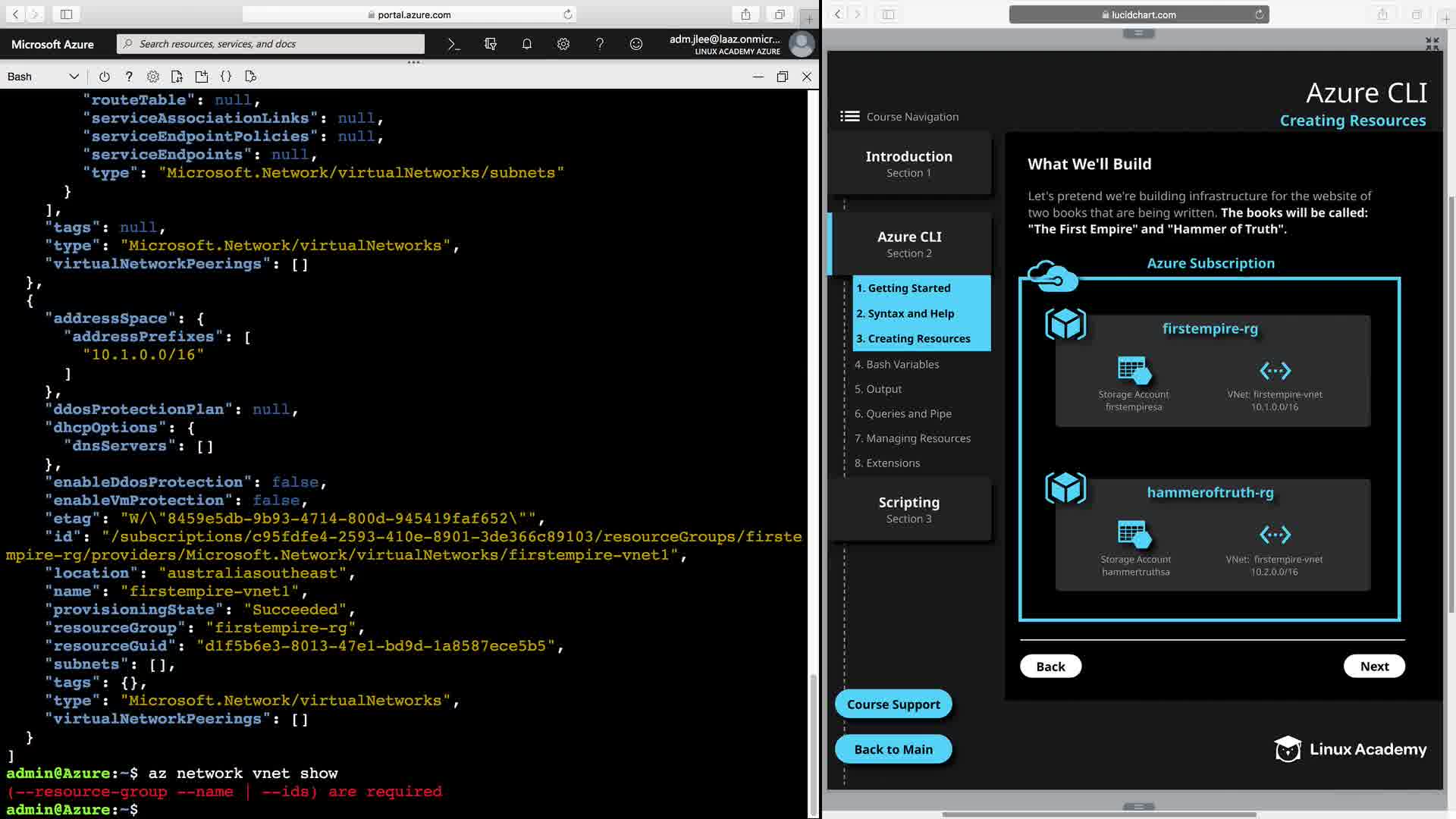1456x819 pixels.
Task: Open web preview icon in Cloud Shell
Action: click(251, 77)
